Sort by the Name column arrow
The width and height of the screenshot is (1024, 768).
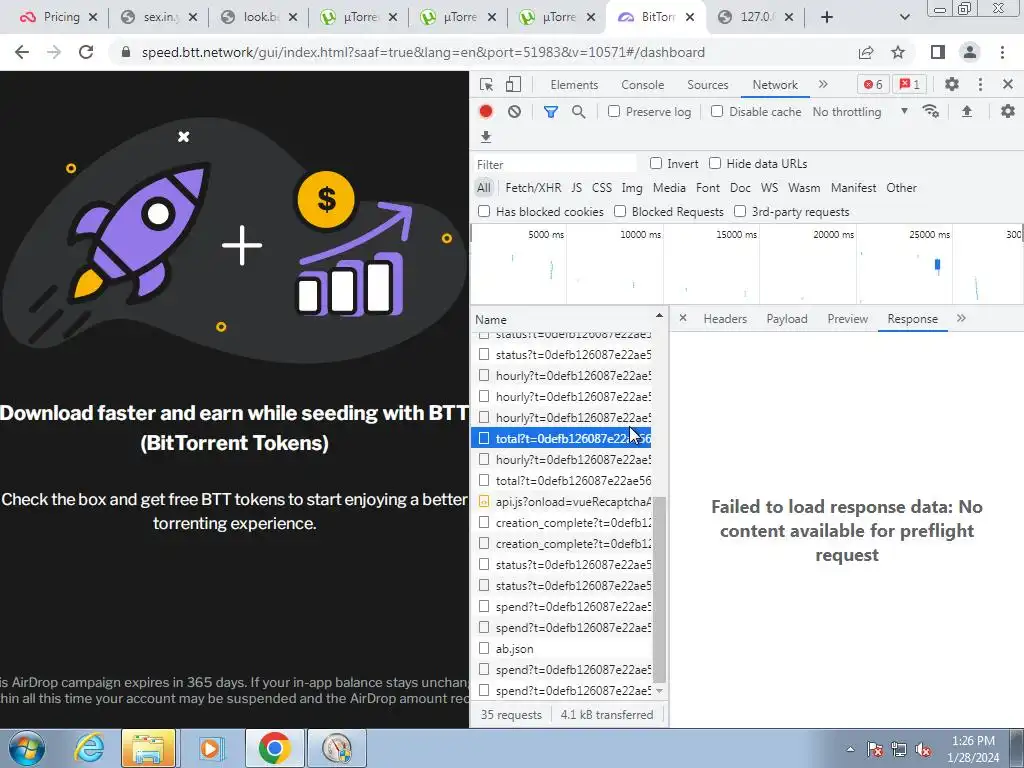(x=659, y=317)
